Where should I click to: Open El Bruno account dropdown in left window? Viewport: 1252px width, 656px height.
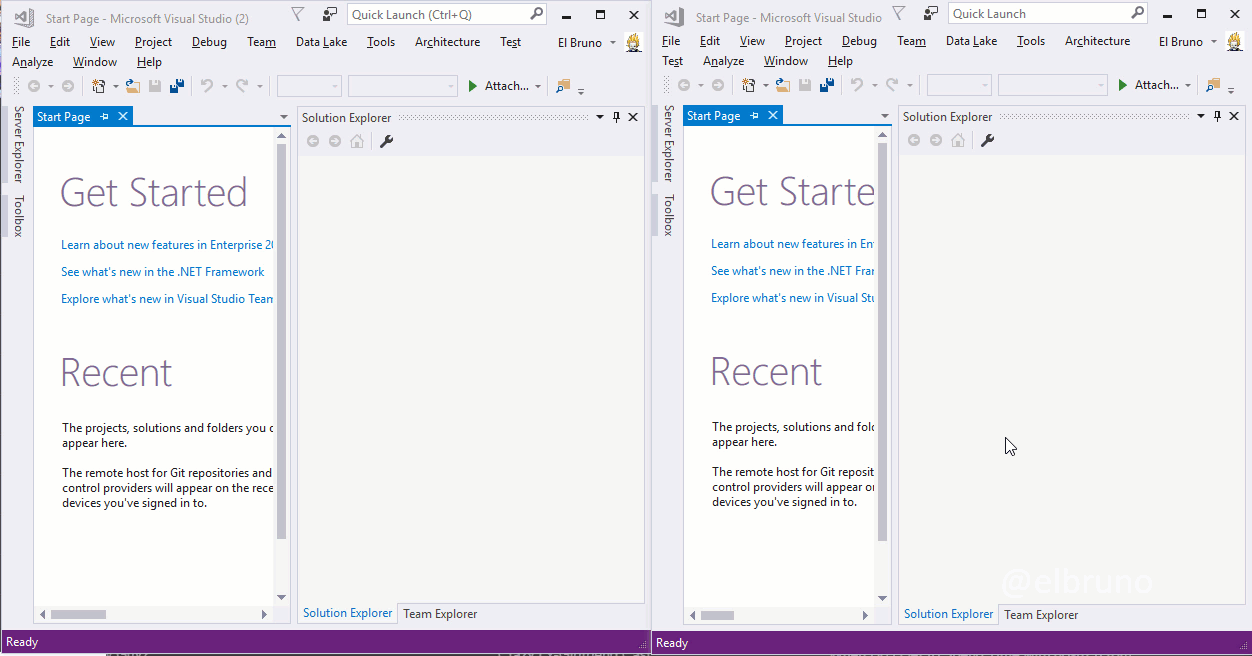613,43
